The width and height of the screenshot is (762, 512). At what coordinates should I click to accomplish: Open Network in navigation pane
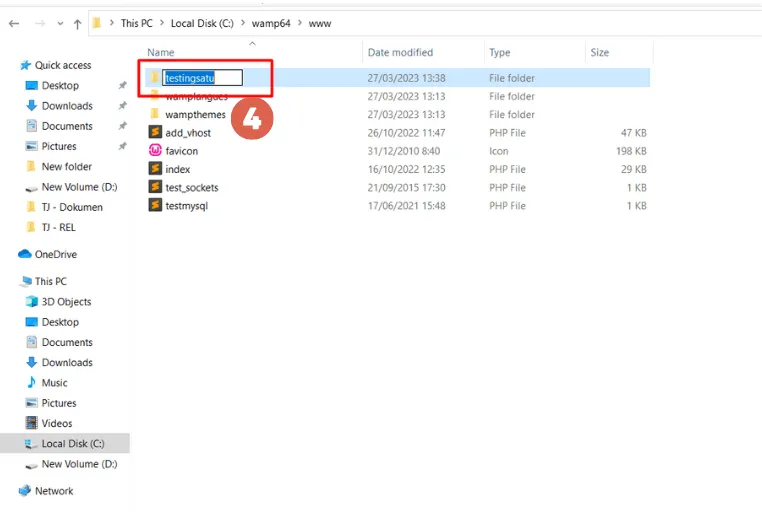point(54,491)
